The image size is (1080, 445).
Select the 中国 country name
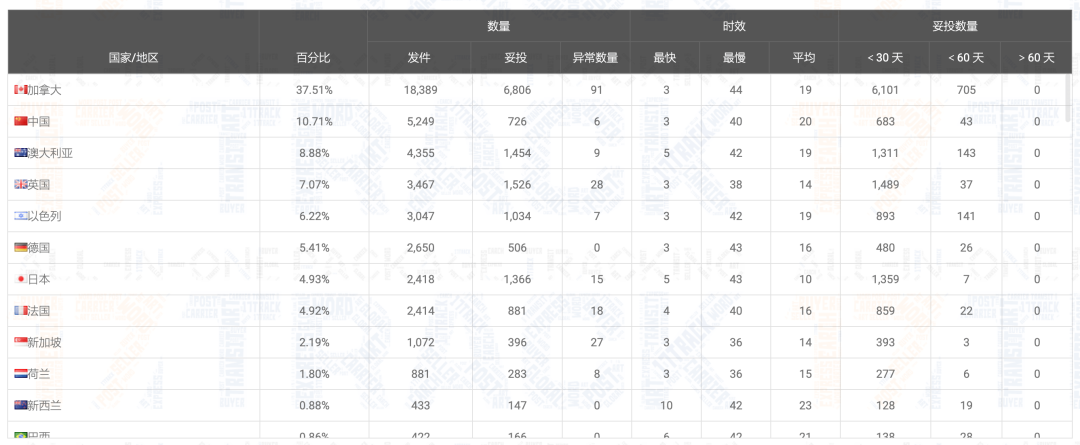coord(39,121)
